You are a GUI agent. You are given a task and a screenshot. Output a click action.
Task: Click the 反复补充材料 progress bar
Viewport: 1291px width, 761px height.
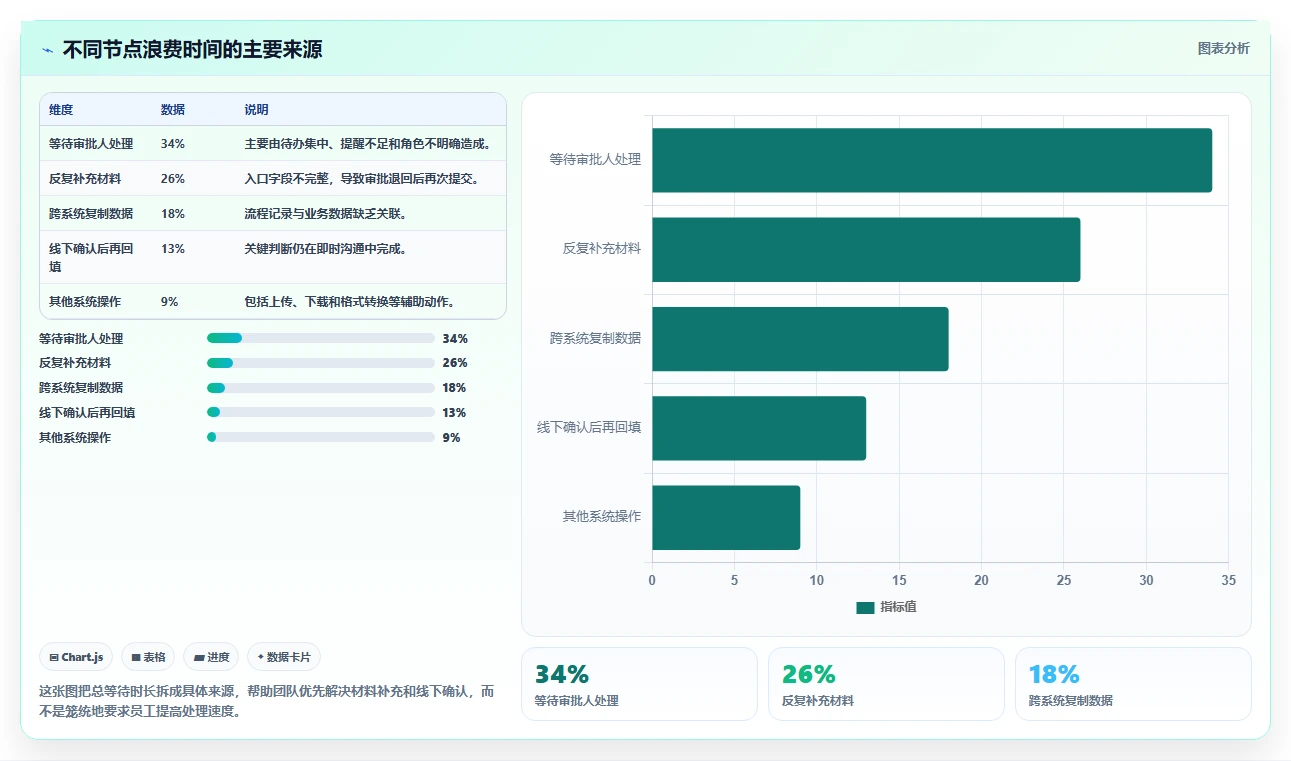coord(320,363)
